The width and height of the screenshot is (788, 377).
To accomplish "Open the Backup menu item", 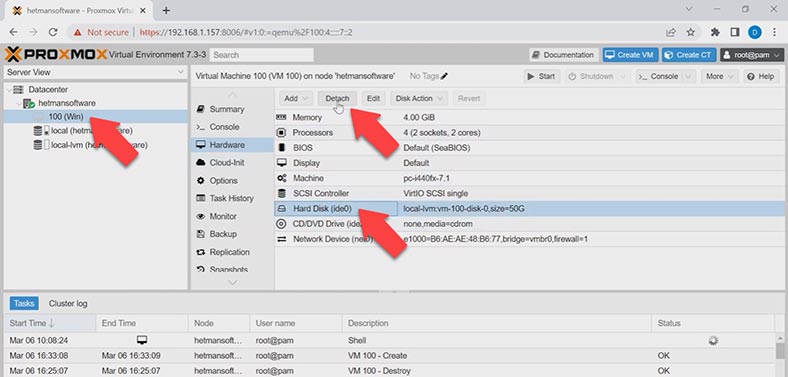I will (x=223, y=234).
